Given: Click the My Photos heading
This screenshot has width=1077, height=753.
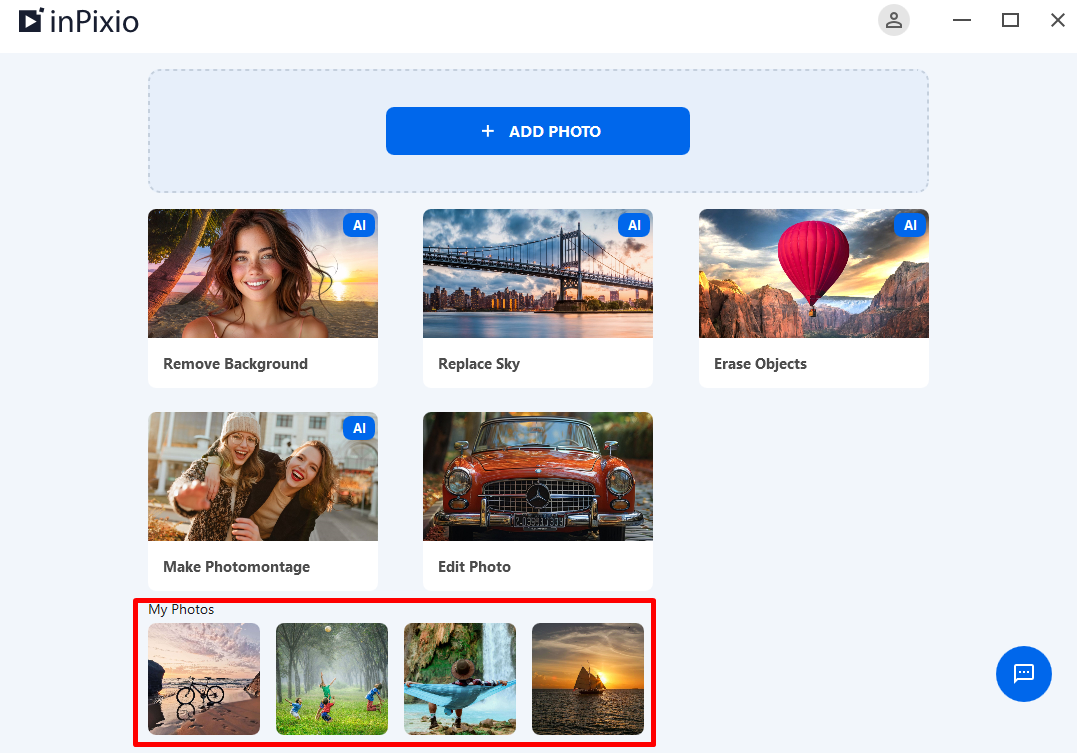Looking at the screenshot, I should click(181, 609).
